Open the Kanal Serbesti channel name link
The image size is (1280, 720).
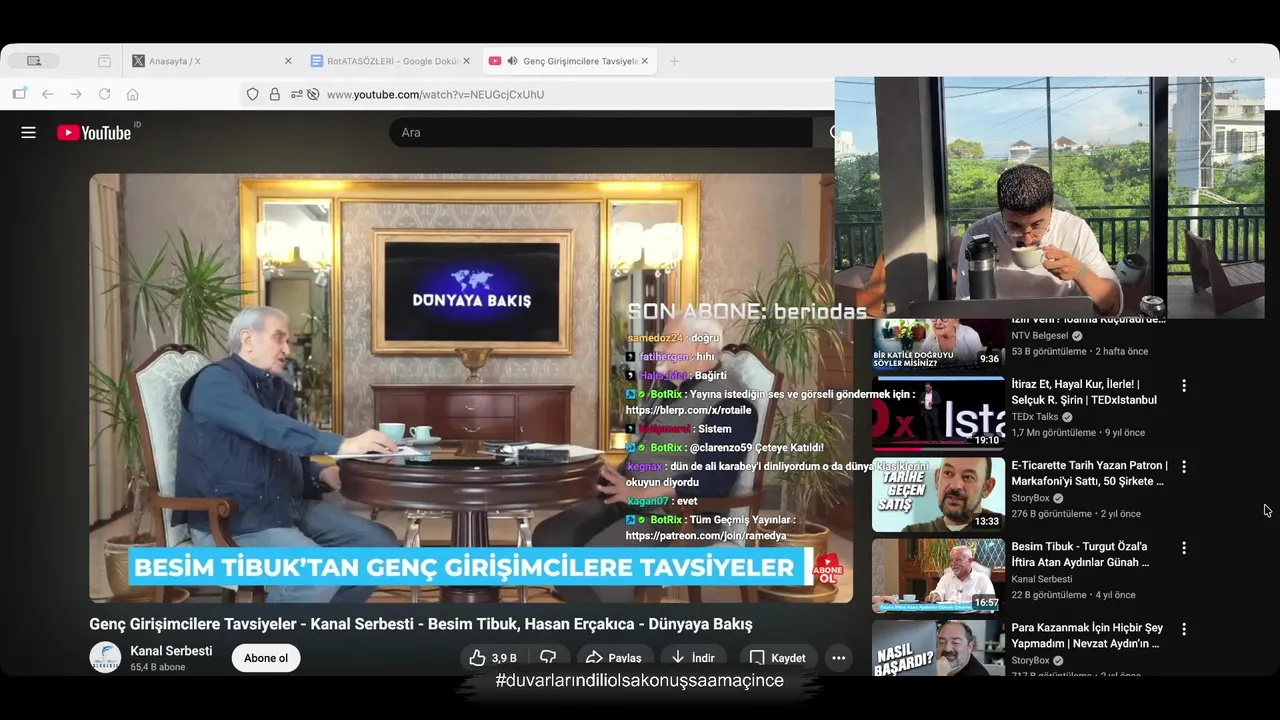[171, 651]
